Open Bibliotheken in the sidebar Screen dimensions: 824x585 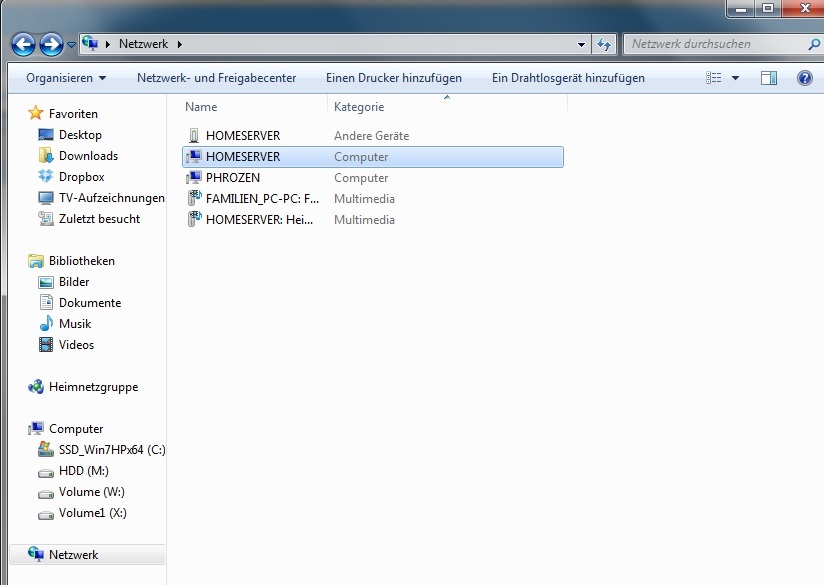coord(81,261)
